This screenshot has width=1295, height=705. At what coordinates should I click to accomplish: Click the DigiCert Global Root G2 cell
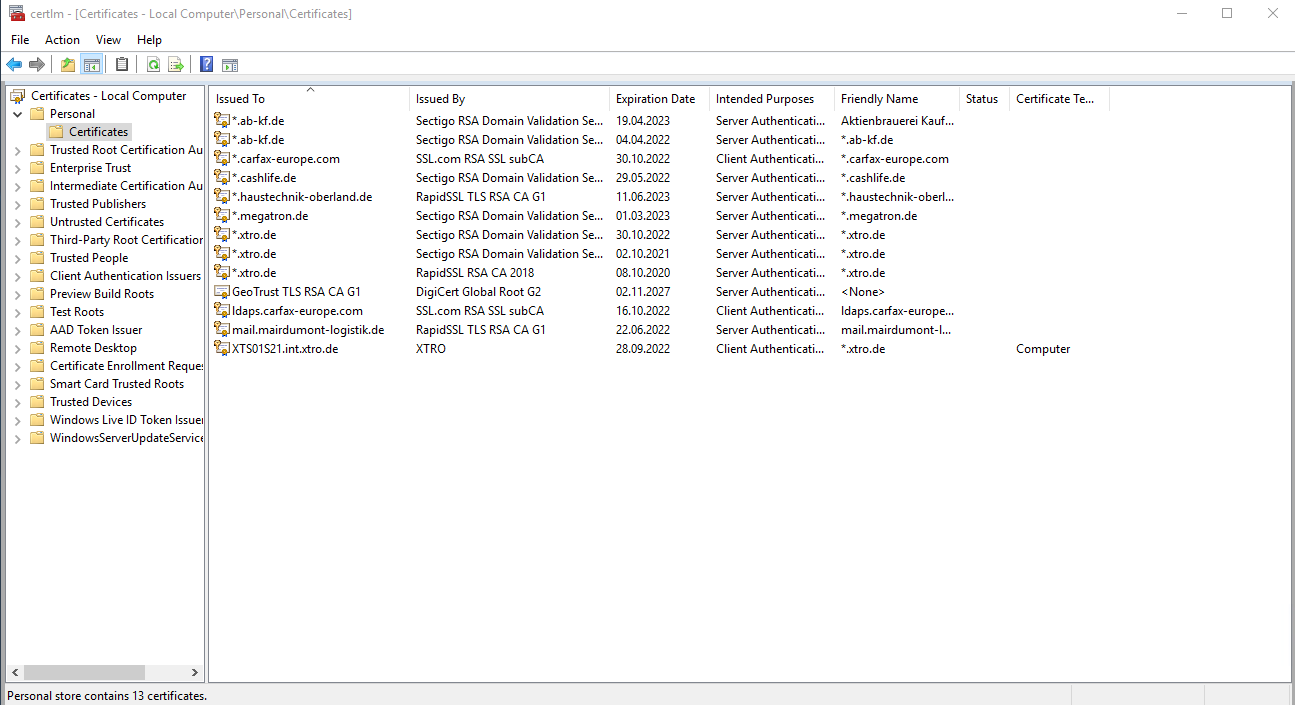pyautogui.click(x=478, y=291)
